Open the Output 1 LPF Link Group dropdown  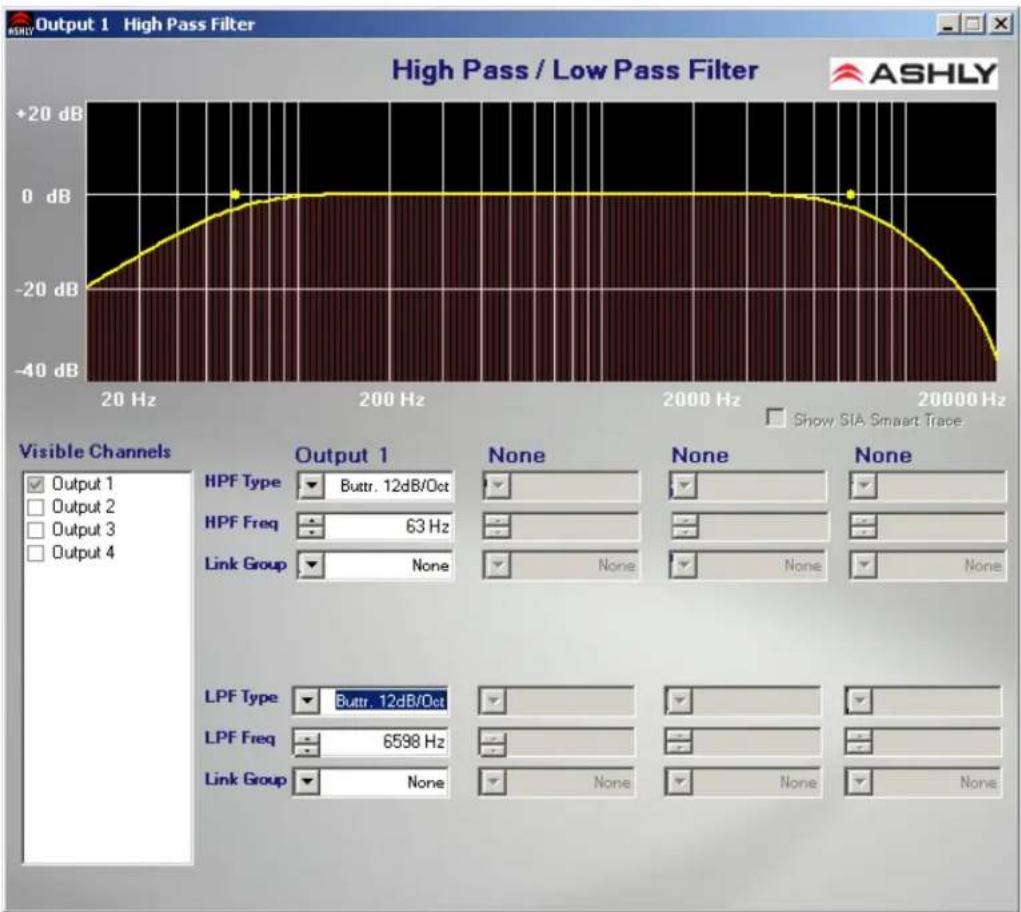click(306, 781)
